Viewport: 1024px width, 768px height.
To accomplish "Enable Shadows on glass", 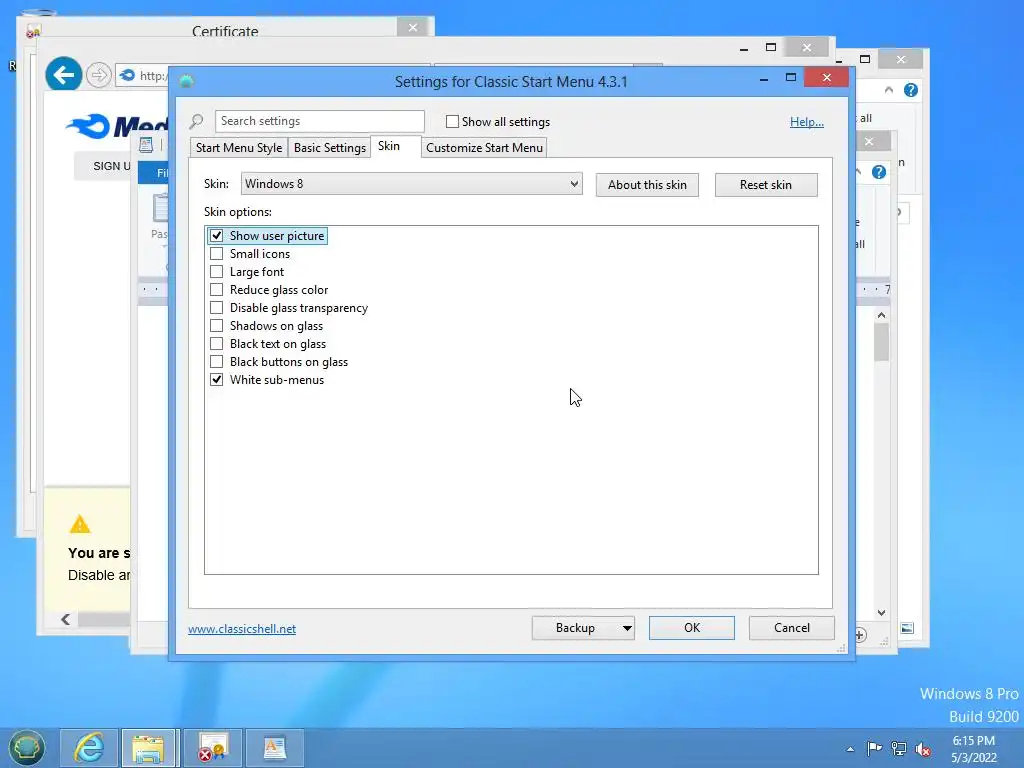I will tap(216, 326).
